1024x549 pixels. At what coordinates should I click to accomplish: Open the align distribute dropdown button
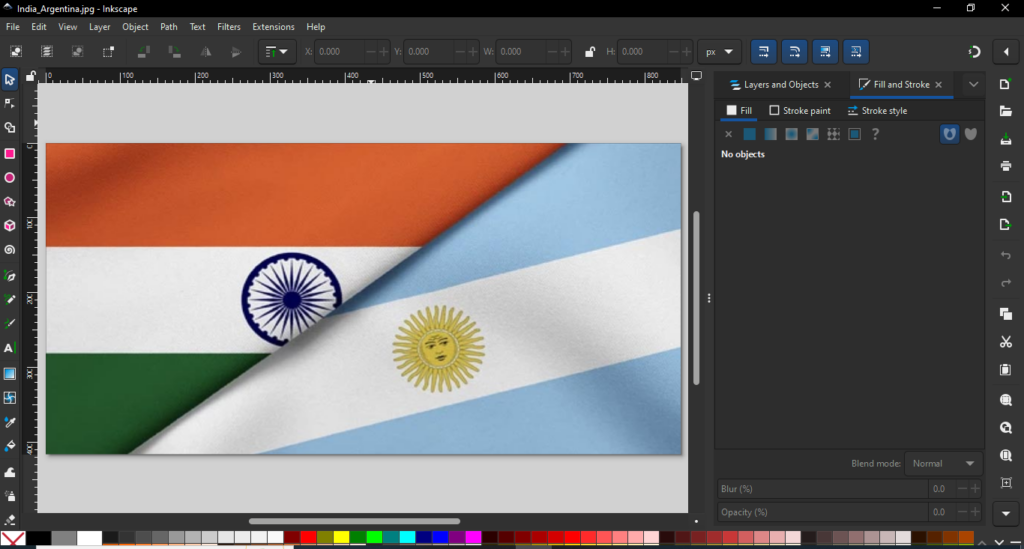tap(276, 52)
